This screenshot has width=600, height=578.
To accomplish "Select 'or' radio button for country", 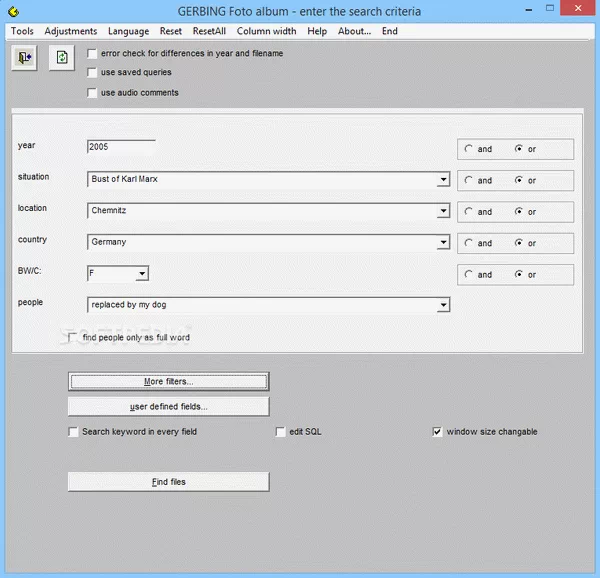I will [x=519, y=243].
